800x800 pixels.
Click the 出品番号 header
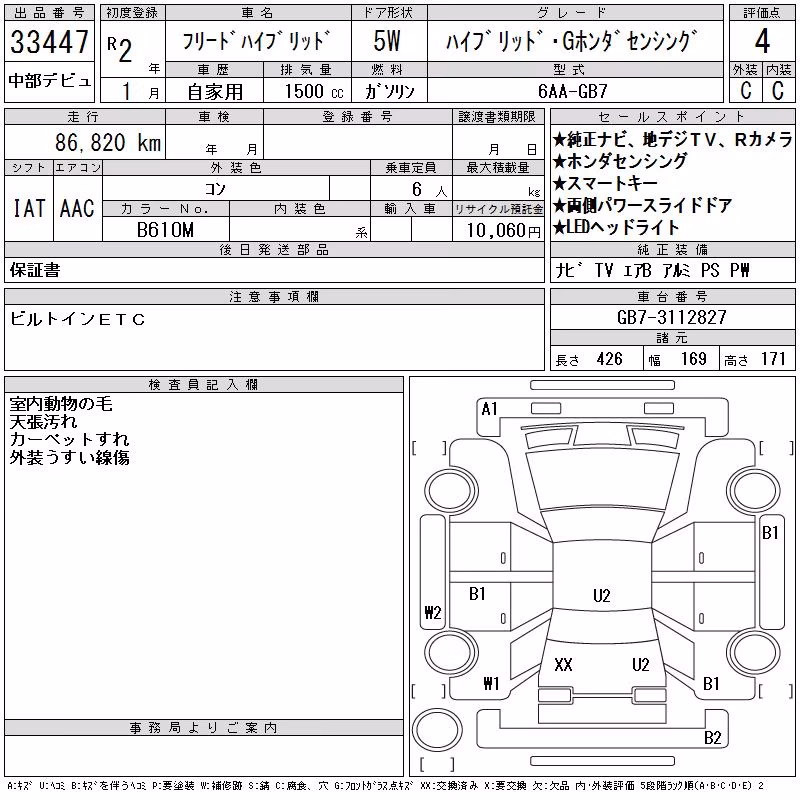[x=49, y=13]
